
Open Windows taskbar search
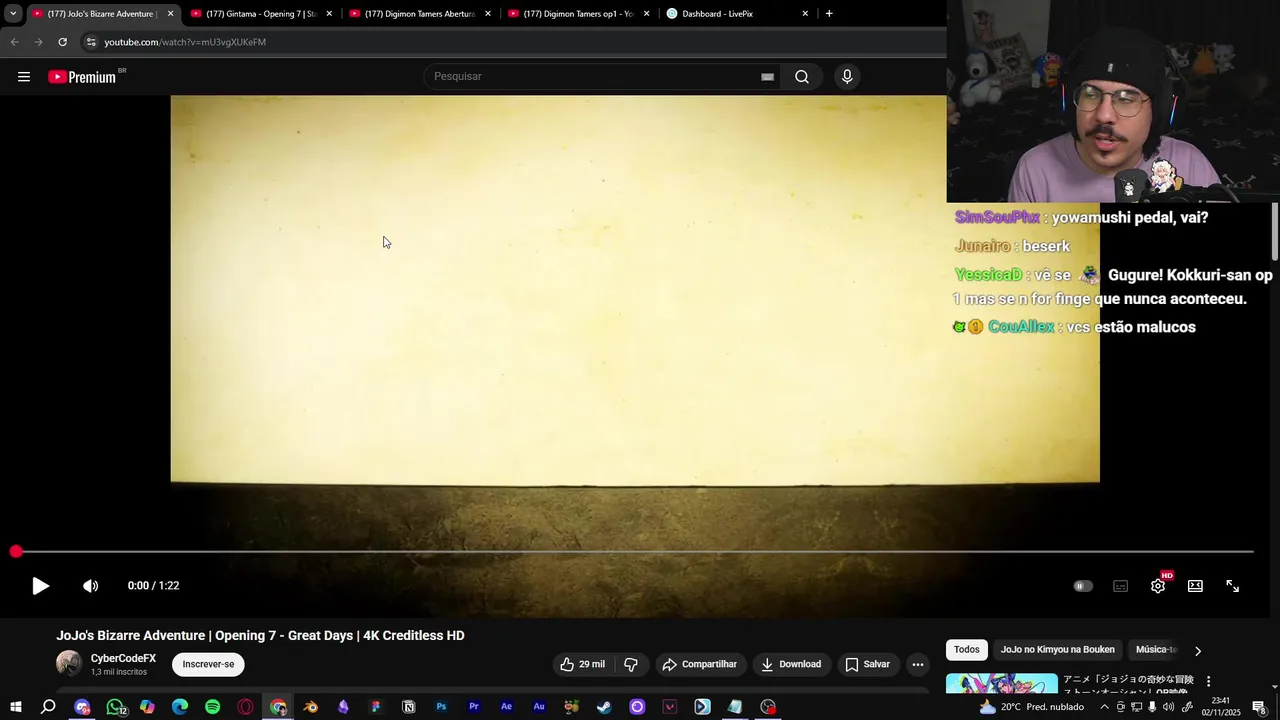point(48,707)
